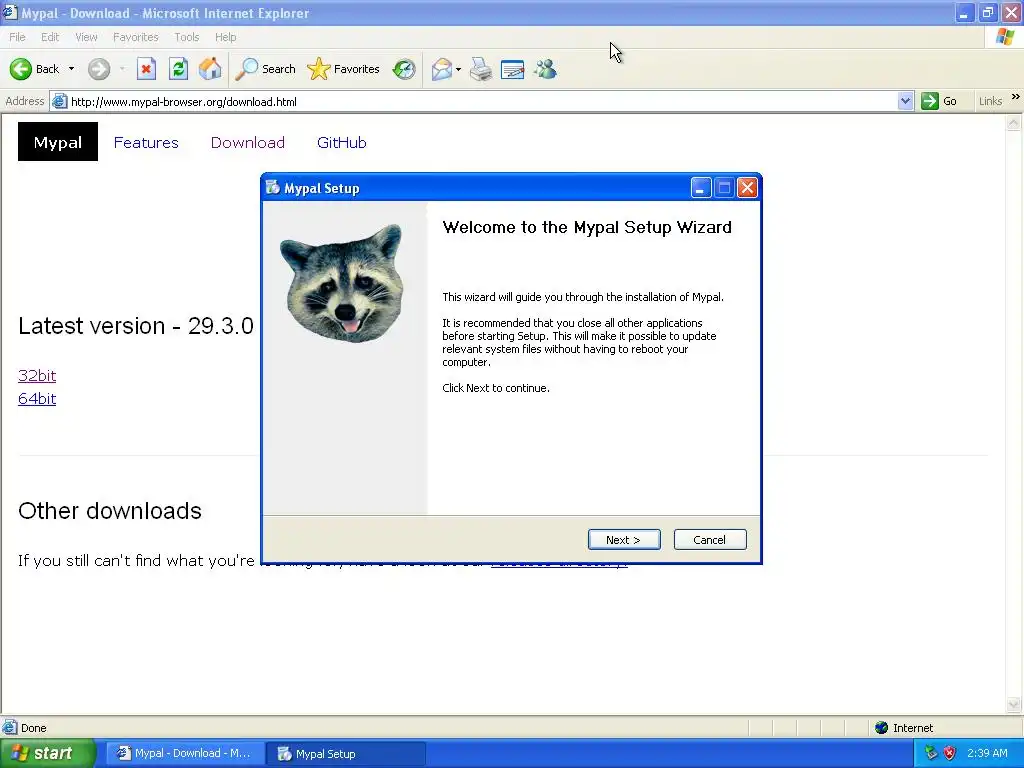Screen dimensions: 1024x768
Task: Open the Favorites menu in menu bar
Action: (135, 37)
